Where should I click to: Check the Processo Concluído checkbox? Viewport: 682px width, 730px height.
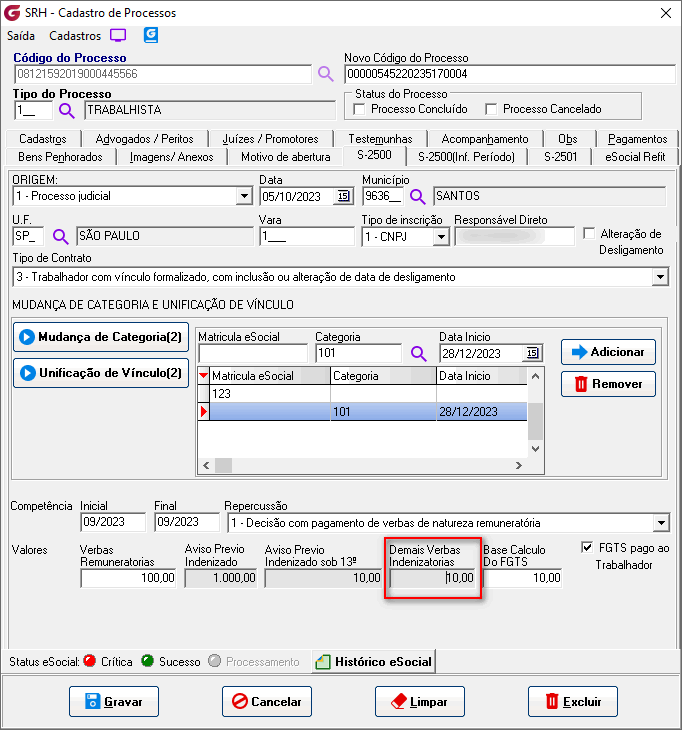click(x=362, y=109)
